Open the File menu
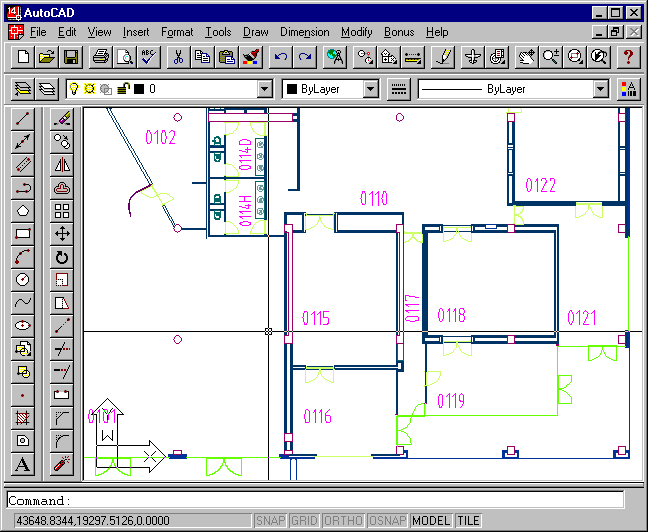This screenshot has width=648, height=532. pyautogui.click(x=38, y=32)
